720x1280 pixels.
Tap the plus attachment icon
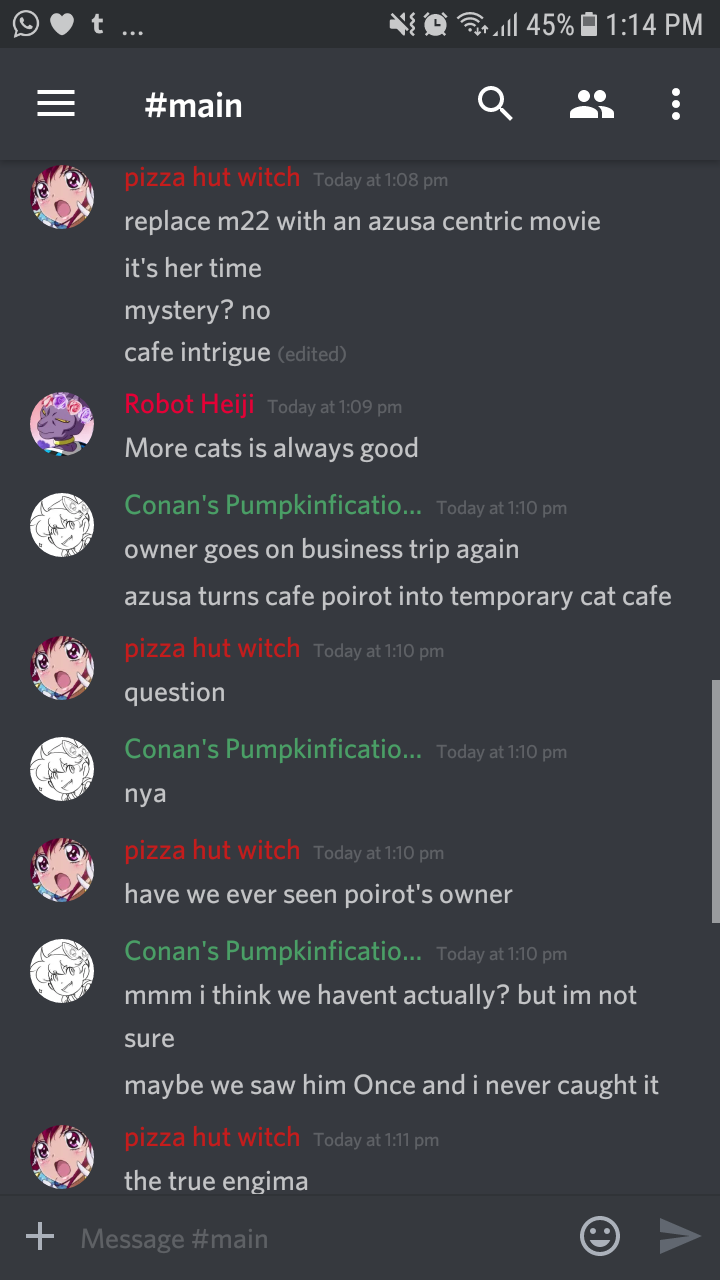click(x=40, y=1237)
